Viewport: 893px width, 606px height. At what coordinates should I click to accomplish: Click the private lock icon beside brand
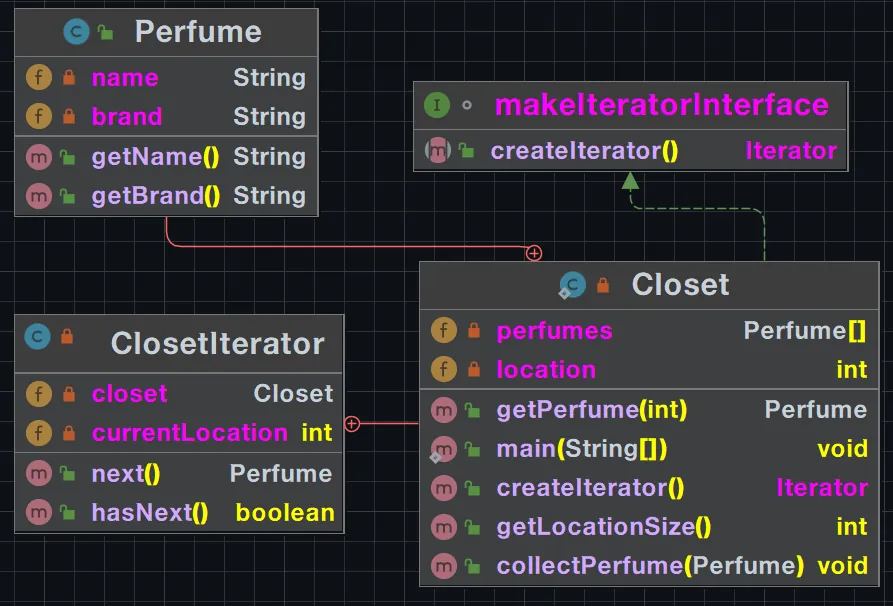(69, 117)
